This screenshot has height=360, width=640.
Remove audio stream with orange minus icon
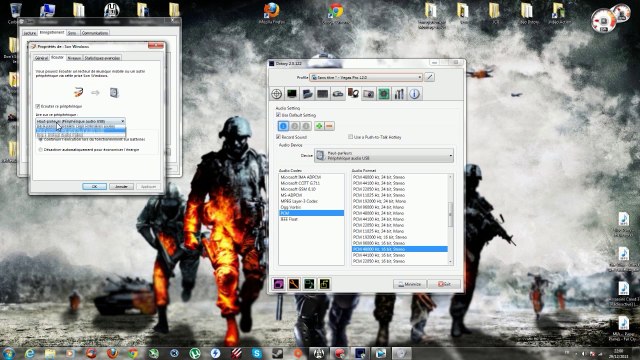(x=330, y=126)
